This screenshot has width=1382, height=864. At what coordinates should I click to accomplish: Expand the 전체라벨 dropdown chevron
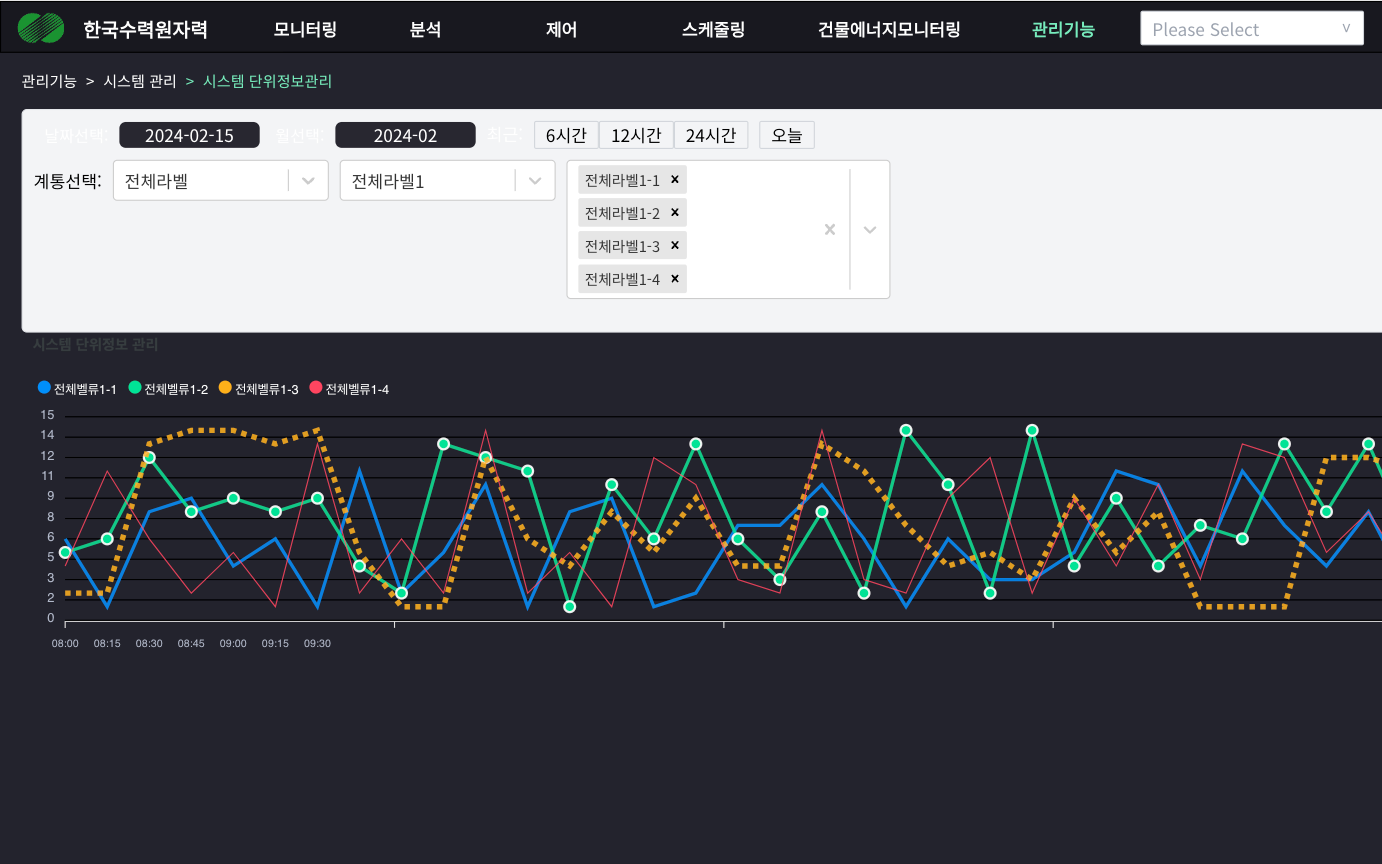point(308,181)
